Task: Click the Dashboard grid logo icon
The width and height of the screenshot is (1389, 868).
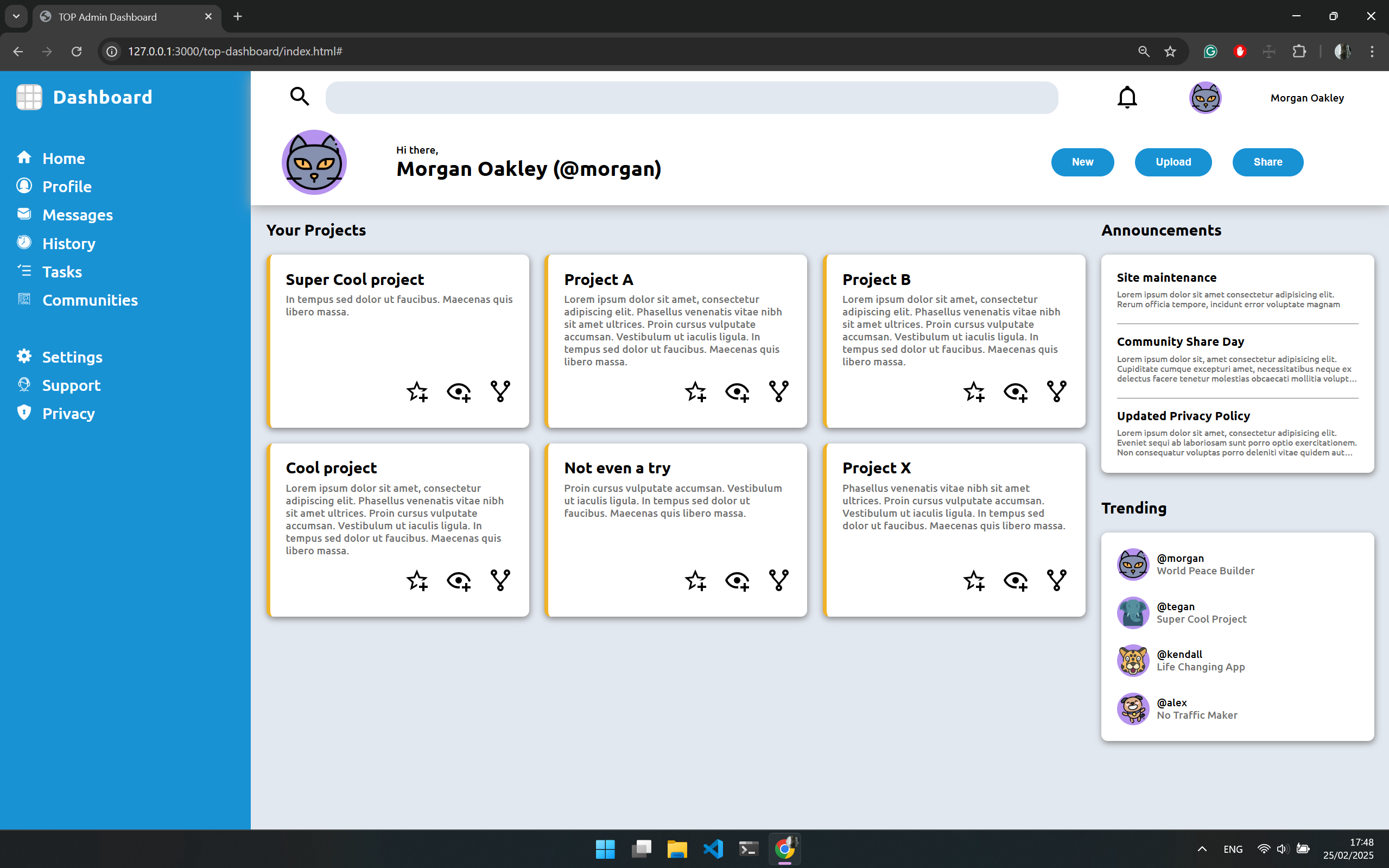Action: point(29,97)
